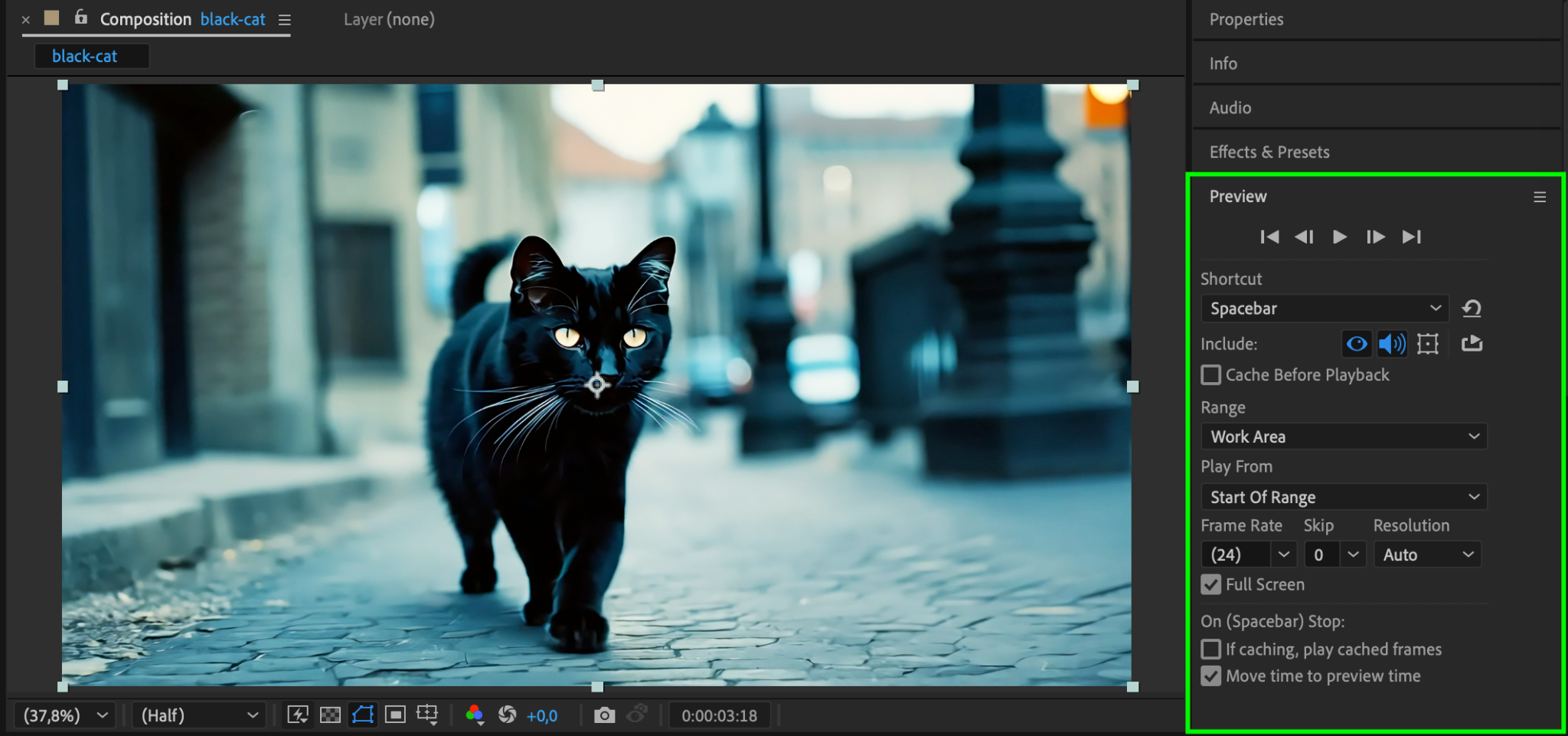The height and width of the screenshot is (736, 1568).
Task: Uncheck Move time to preview time
Action: pyautogui.click(x=1211, y=676)
